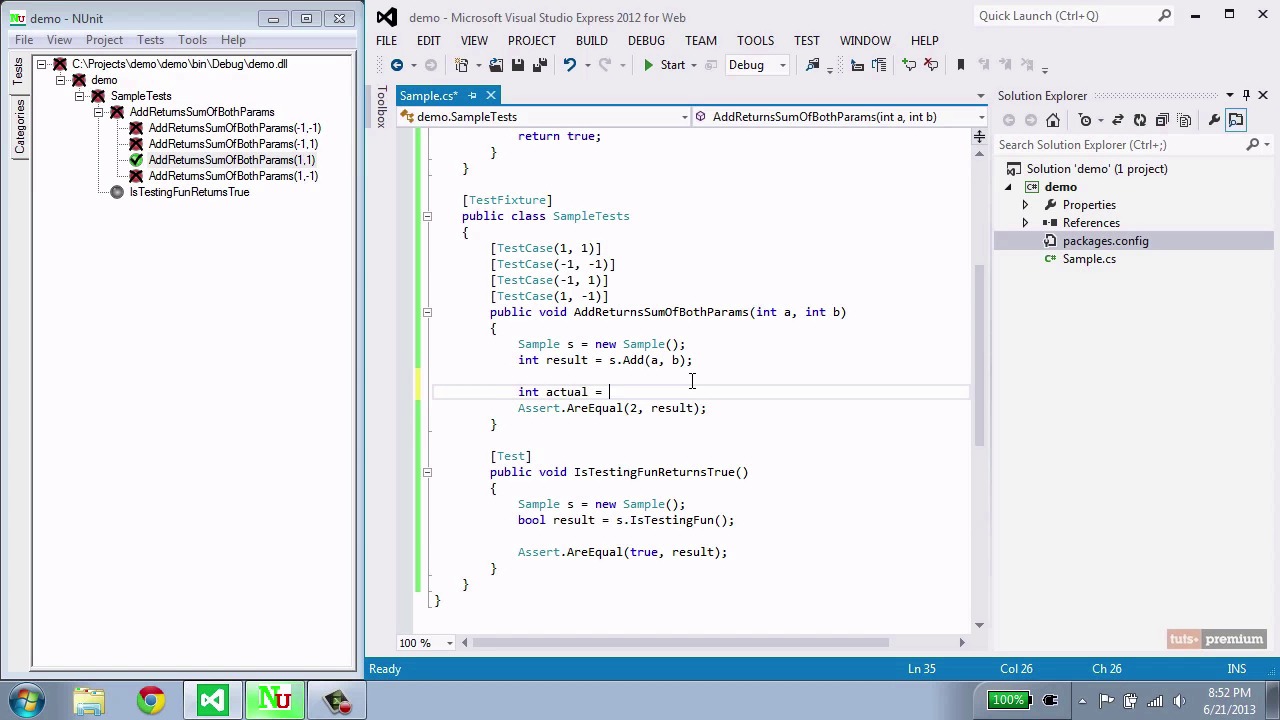Open the Tools menu in NUnit
This screenshot has width=1280, height=720.
(192, 40)
